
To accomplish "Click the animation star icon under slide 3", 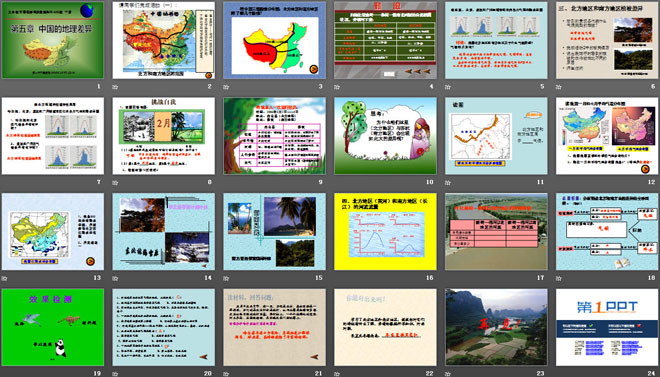I will click(226, 87).
